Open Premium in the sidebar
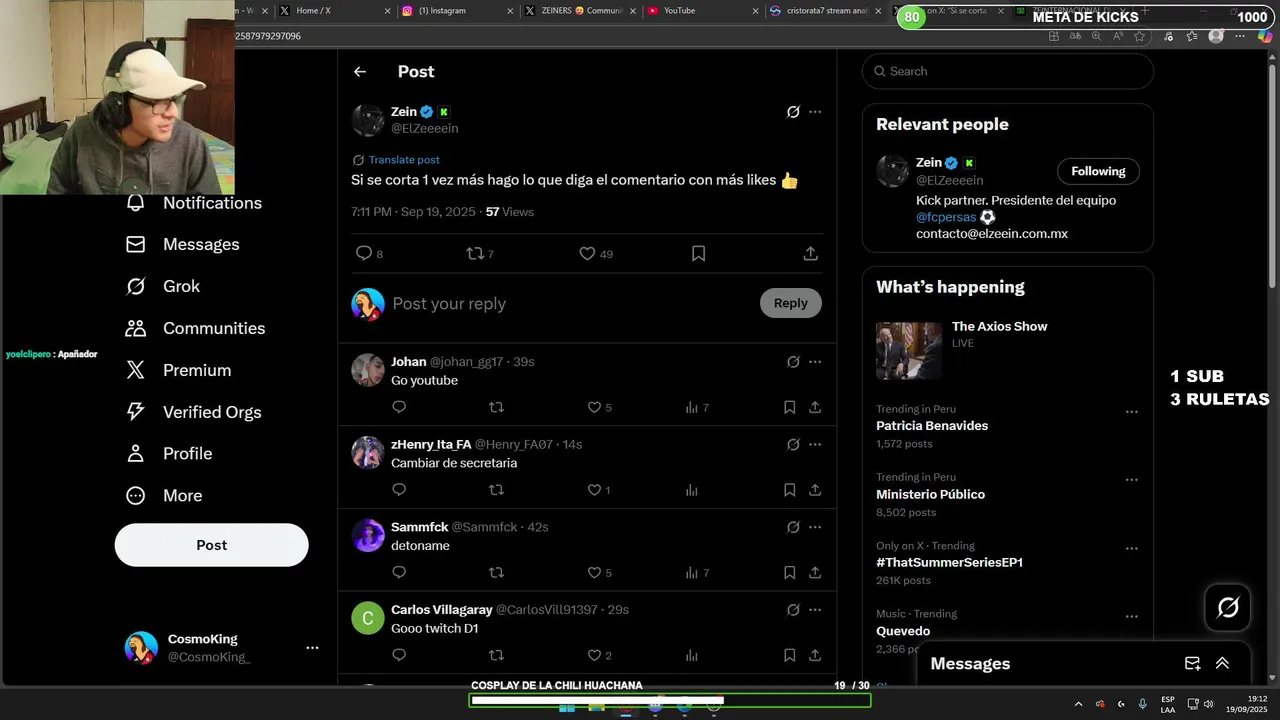The height and width of the screenshot is (720, 1280). click(178, 371)
